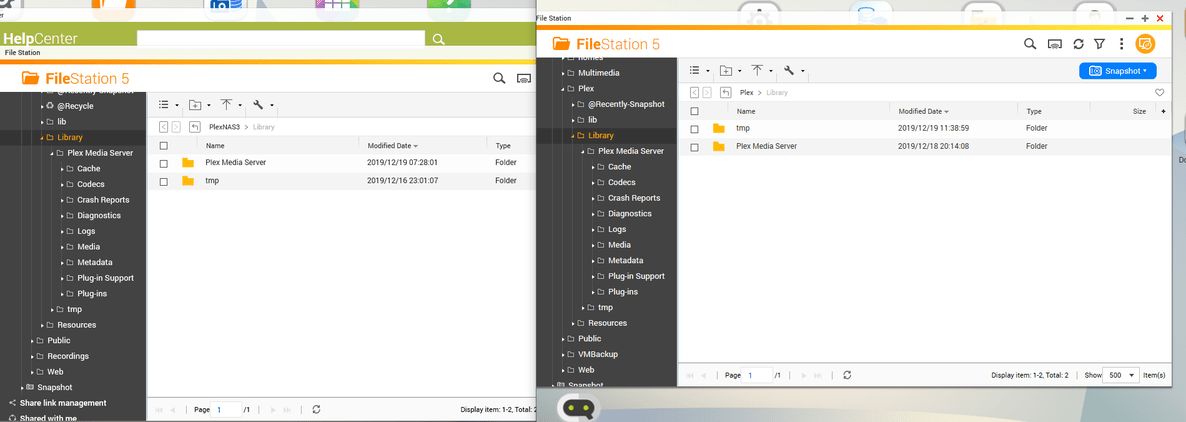Screen dimensions: 1186x422
Task: Sort by Type column in right window
Action: point(1033,111)
